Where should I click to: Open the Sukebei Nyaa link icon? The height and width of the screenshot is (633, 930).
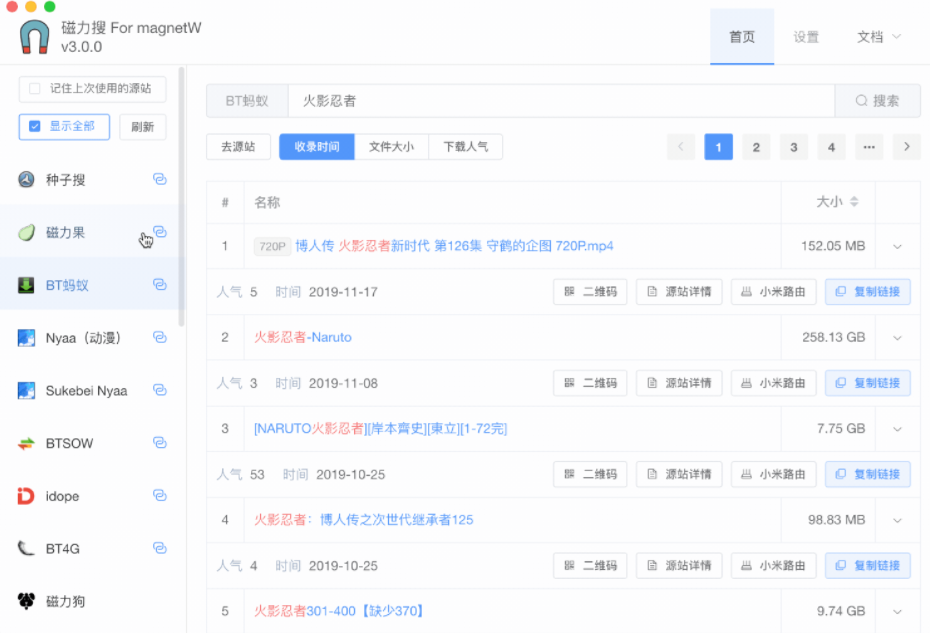pos(159,390)
